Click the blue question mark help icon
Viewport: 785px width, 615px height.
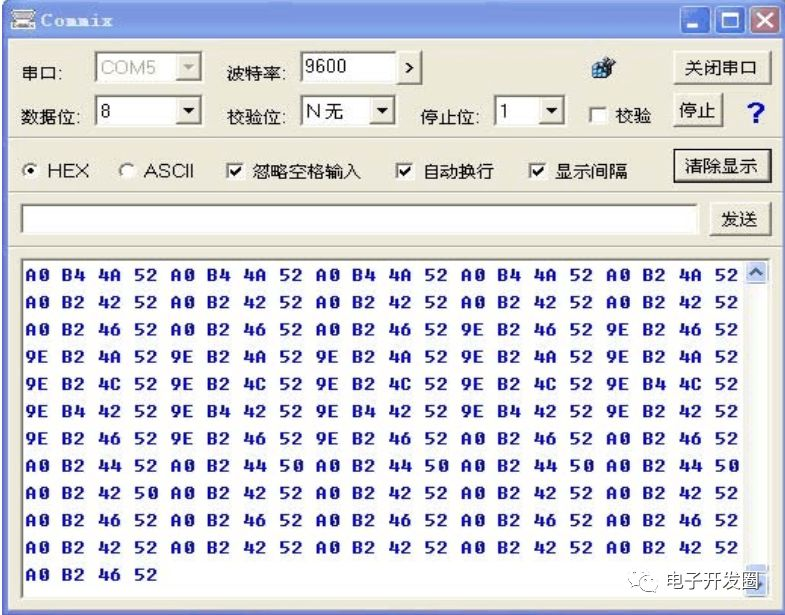(x=755, y=113)
